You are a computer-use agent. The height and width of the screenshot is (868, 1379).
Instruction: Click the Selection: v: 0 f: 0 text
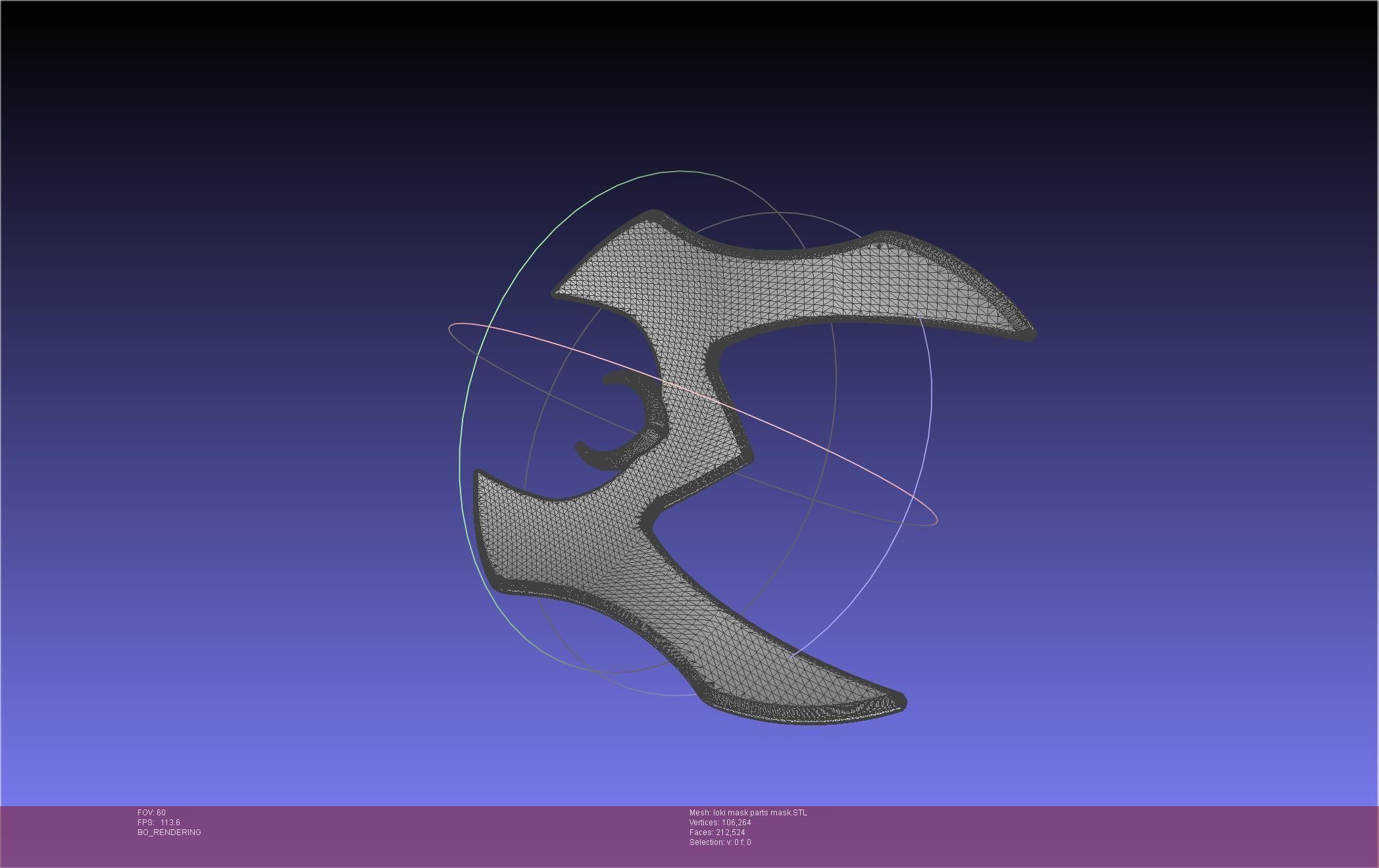click(720, 842)
